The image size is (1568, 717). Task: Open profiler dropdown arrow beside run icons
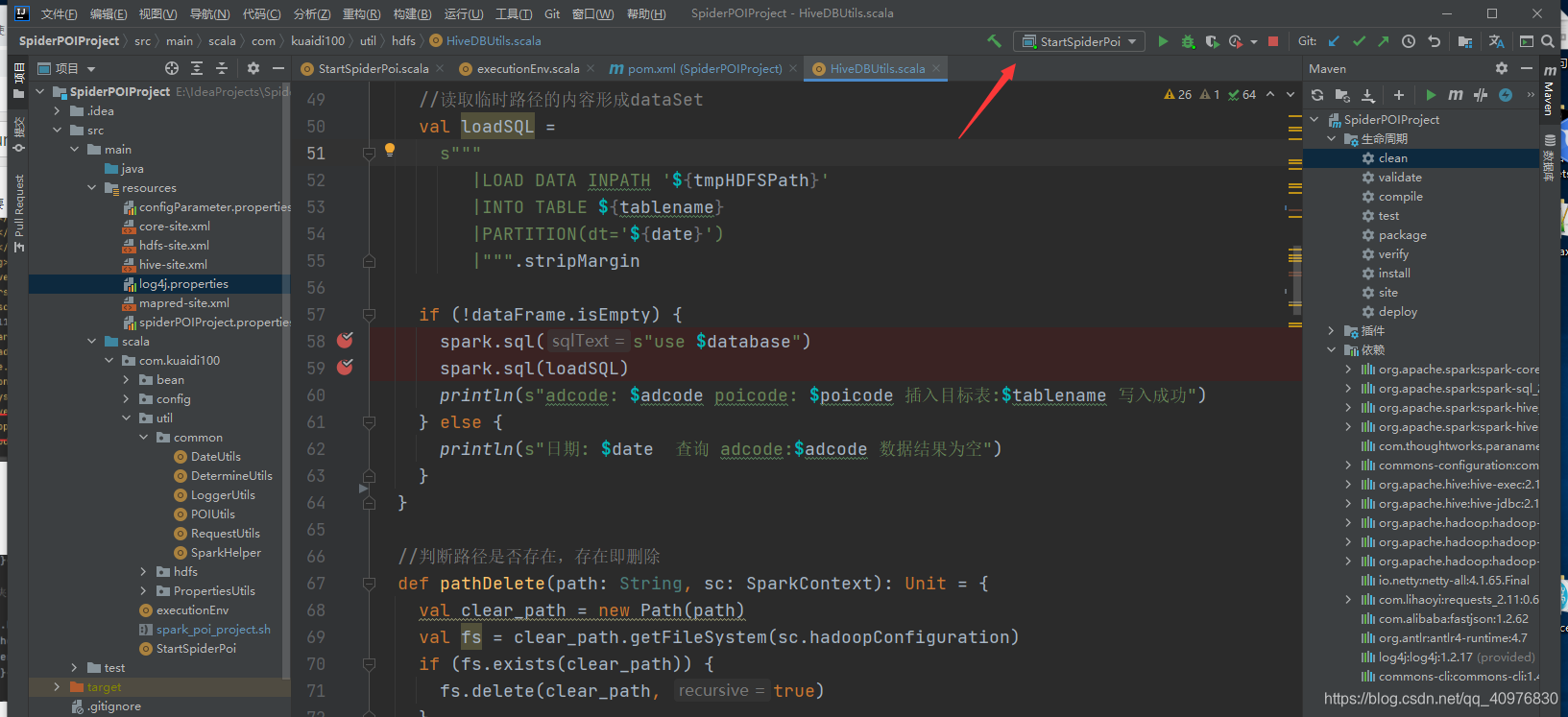[1254, 42]
